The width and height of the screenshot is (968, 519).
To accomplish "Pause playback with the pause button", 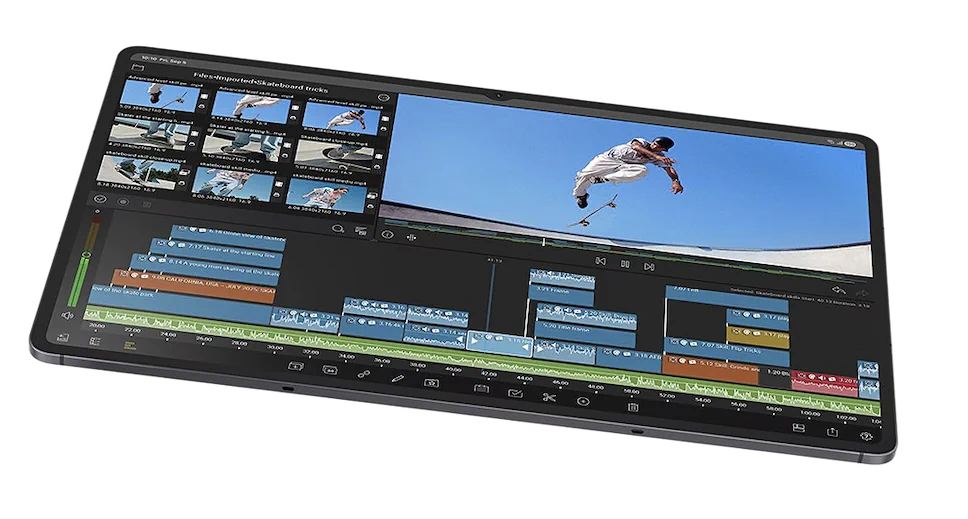I will pos(625,264).
